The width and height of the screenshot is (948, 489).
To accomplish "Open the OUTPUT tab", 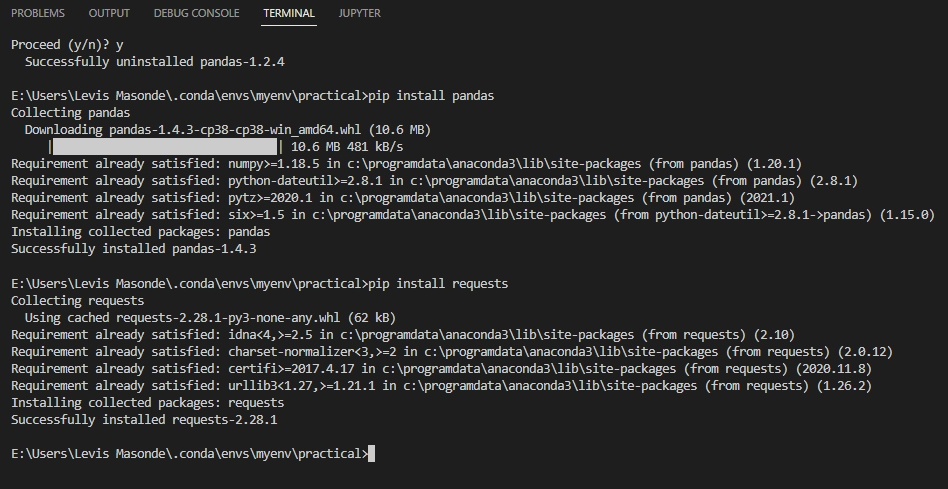I will pos(109,13).
